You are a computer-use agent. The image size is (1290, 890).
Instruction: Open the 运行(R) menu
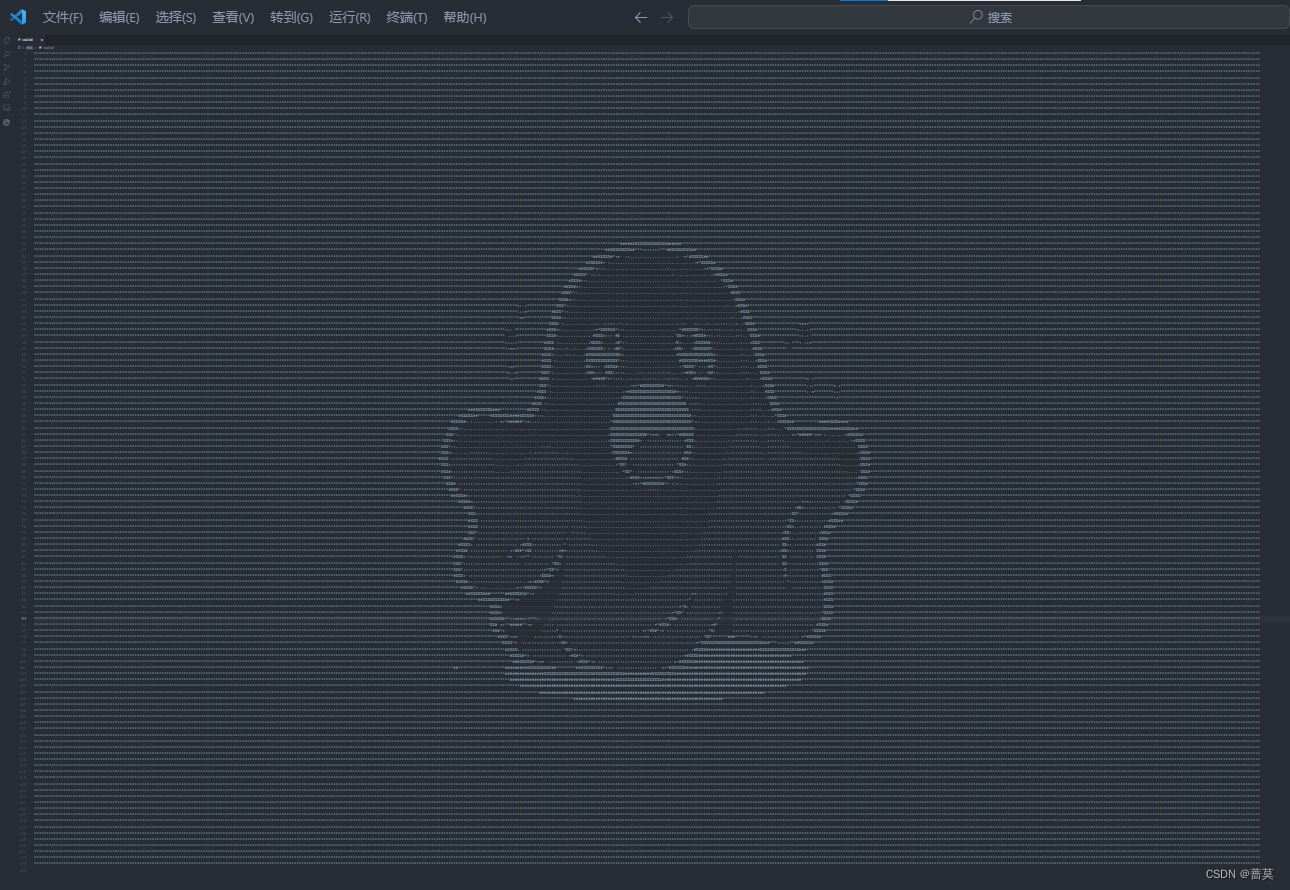click(x=349, y=17)
